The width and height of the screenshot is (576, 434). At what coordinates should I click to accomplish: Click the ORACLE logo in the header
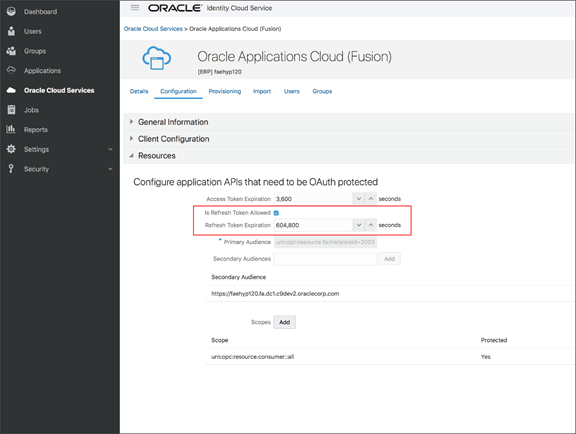175,8
